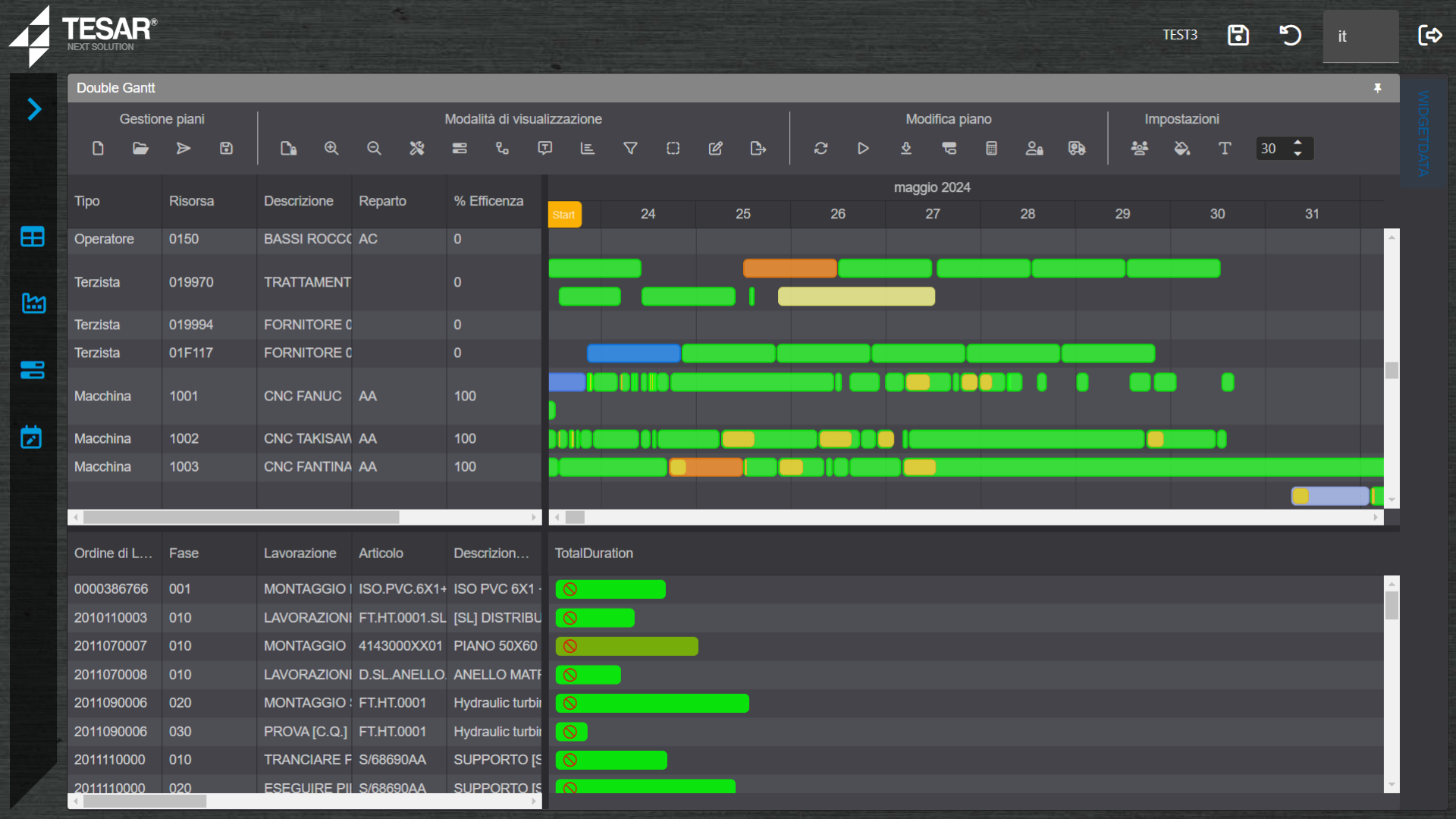This screenshot has width=1456, height=819.
Task: Toggle the rectangular selection mode icon
Action: [x=673, y=149]
